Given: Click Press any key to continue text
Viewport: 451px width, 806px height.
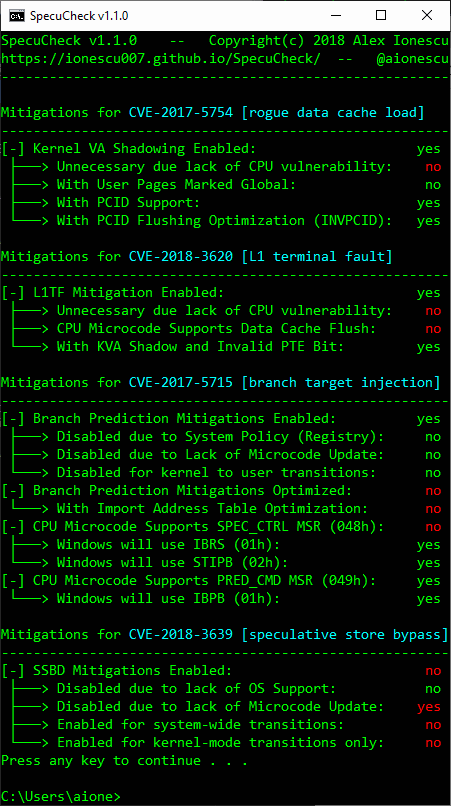Looking at the screenshot, I should tap(124, 761).
